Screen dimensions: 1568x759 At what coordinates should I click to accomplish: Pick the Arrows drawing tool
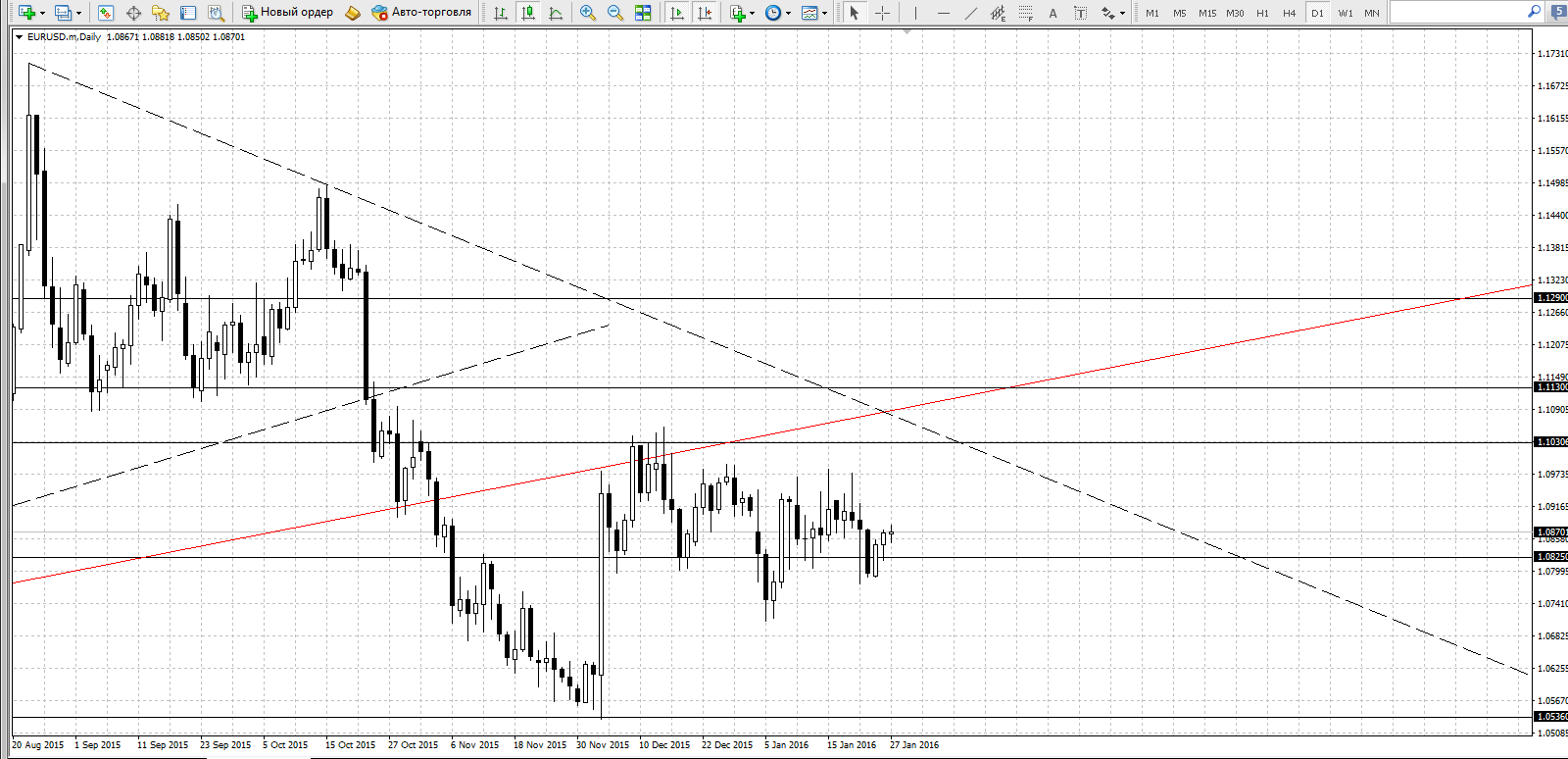pos(1107,13)
